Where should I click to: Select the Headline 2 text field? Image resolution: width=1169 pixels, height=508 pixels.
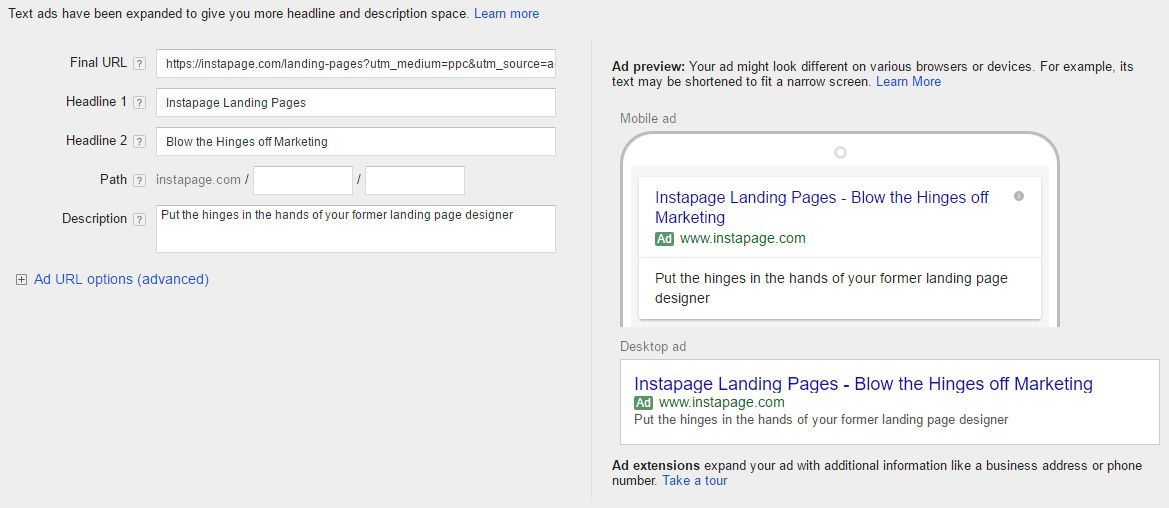tap(355, 141)
